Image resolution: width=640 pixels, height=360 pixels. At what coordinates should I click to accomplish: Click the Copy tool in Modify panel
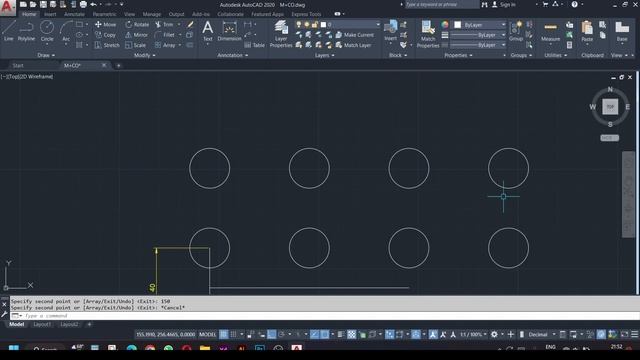[x=105, y=35]
